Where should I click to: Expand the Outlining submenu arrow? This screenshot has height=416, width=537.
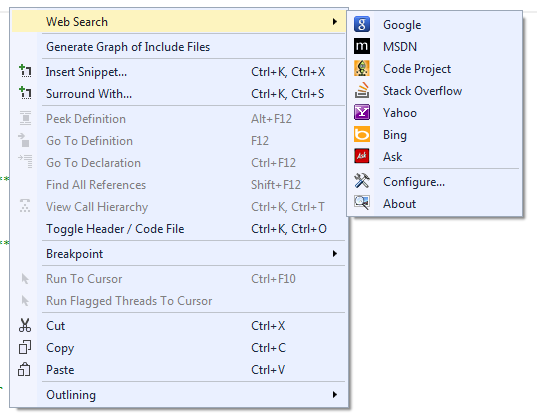(x=335, y=394)
